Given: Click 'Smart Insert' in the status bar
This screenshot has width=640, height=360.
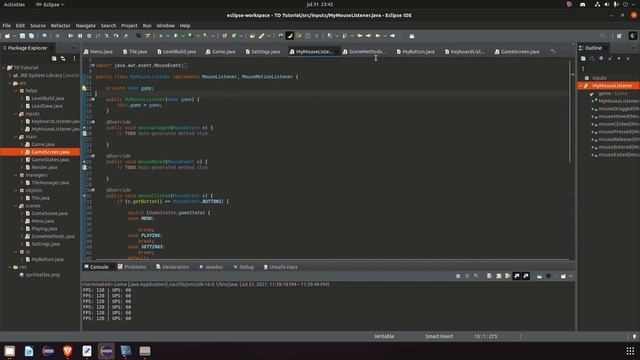Looking at the screenshot, I should coord(439,337).
